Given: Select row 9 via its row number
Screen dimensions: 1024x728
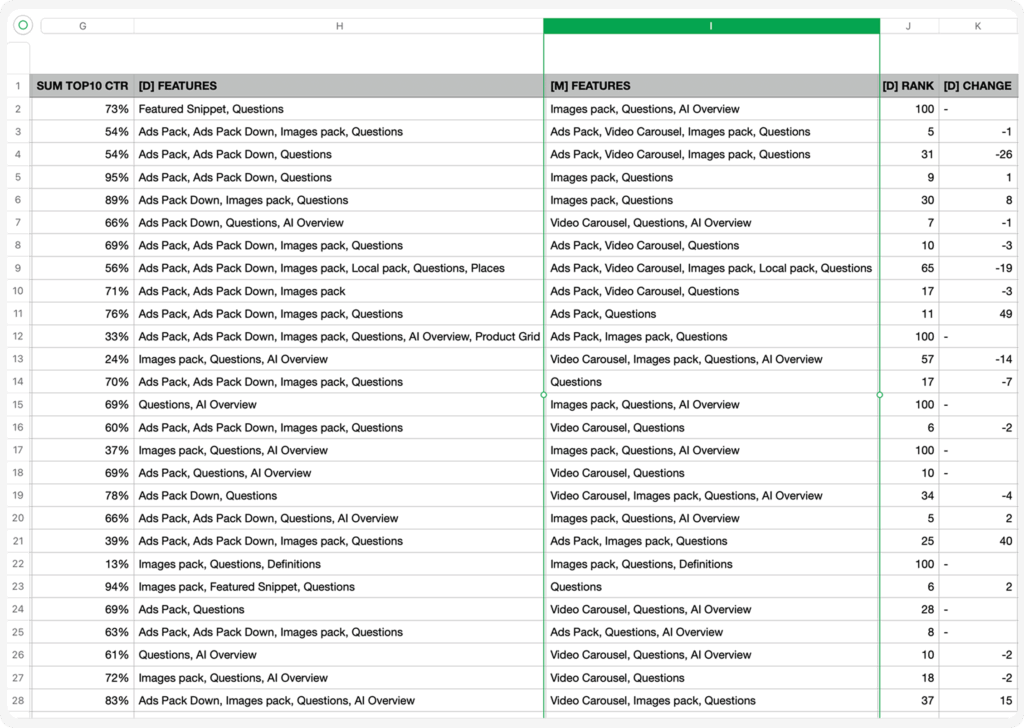Looking at the screenshot, I should [19, 268].
